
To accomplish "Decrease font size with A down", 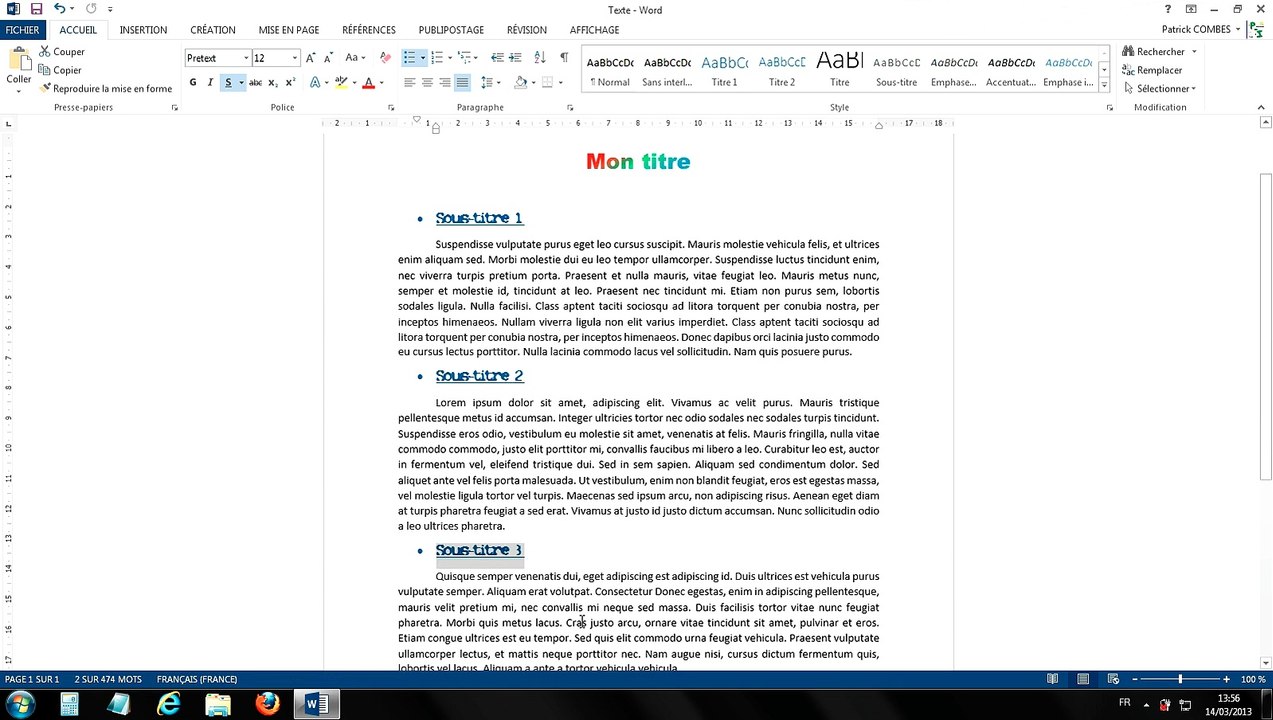I will tap(328, 57).
